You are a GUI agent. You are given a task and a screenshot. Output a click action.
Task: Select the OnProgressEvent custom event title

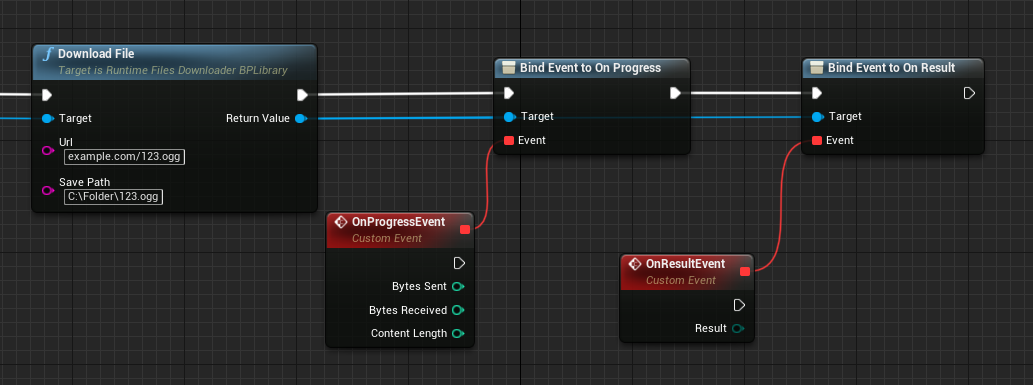point(399,222)
